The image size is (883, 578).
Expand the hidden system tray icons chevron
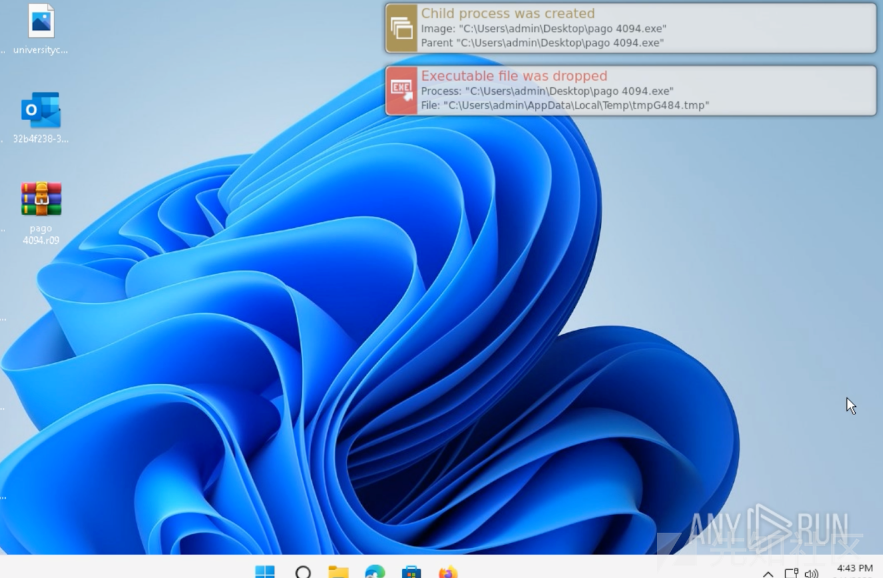pos(768,573)
